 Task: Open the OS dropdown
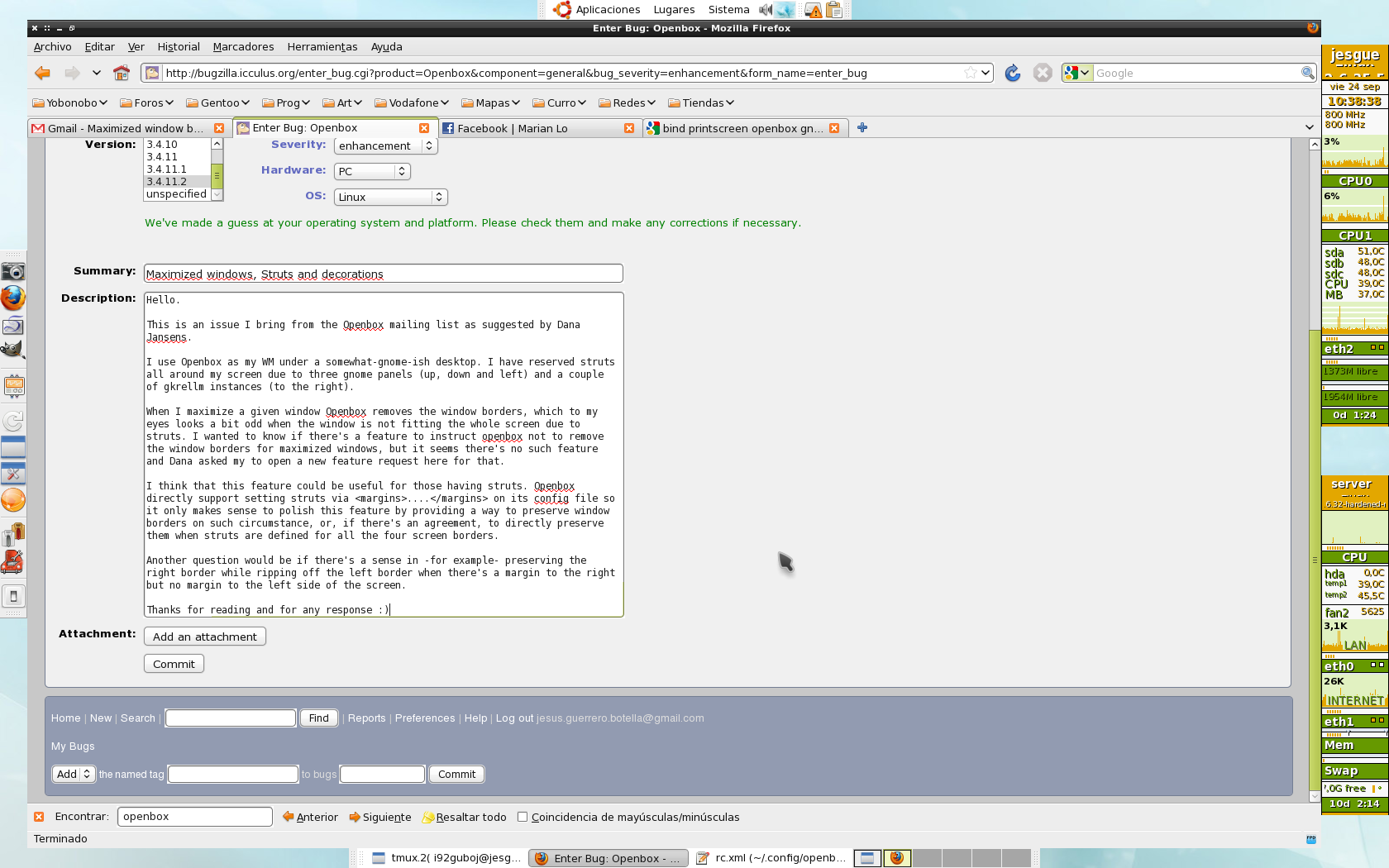390,198
